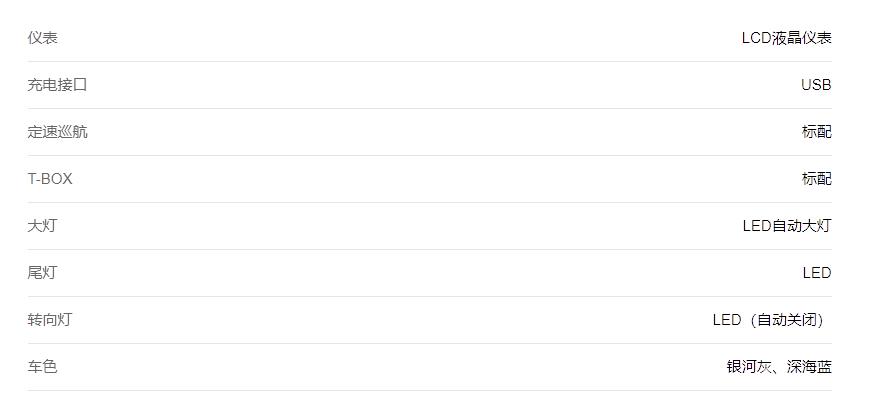Select the 尾灯 label
Image resolution: width=886 pixels, height=417 pixels.
pyautogui.click(x=42, y=273)
